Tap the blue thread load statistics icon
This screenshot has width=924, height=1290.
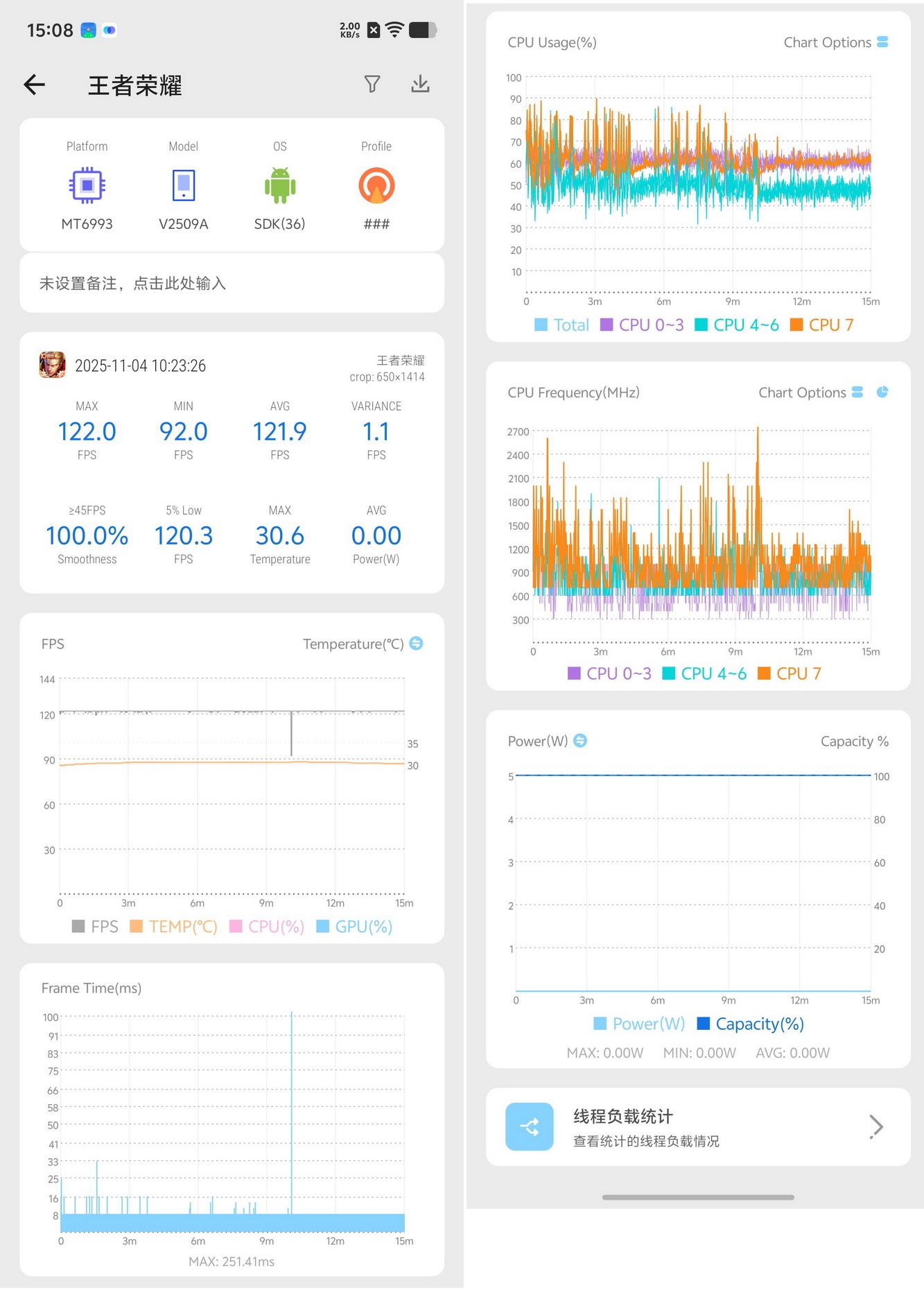pos(530,1126)
